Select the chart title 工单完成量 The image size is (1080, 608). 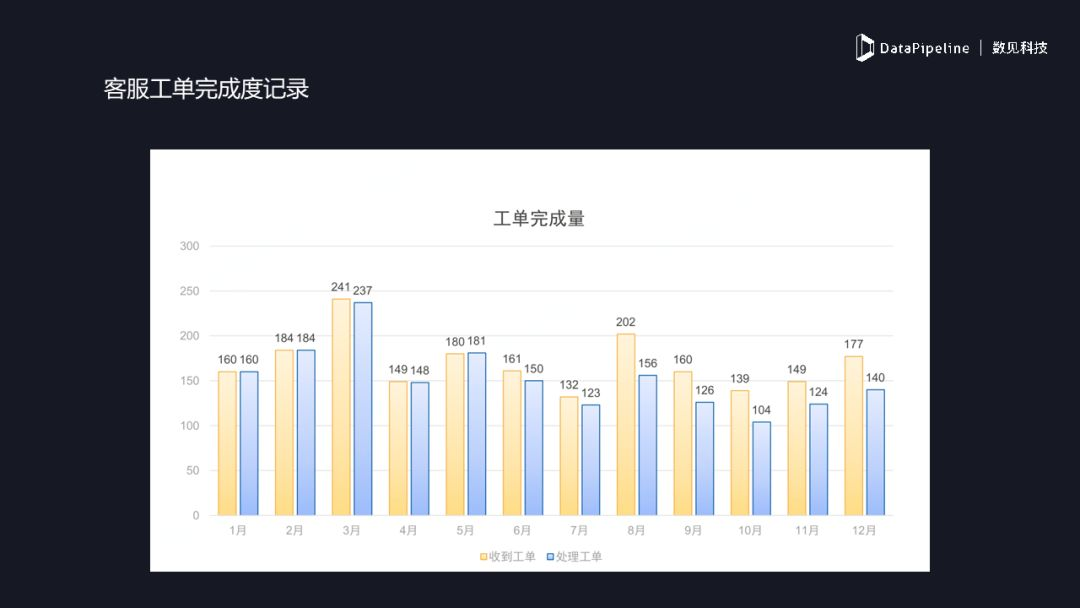point(539,218)
